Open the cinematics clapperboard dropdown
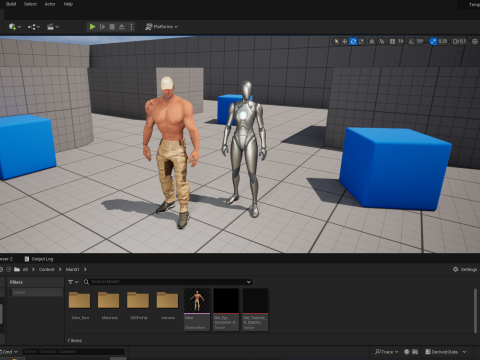Image resolution: width=480 pixels, height=360 pixels. [x=53, y=27]
